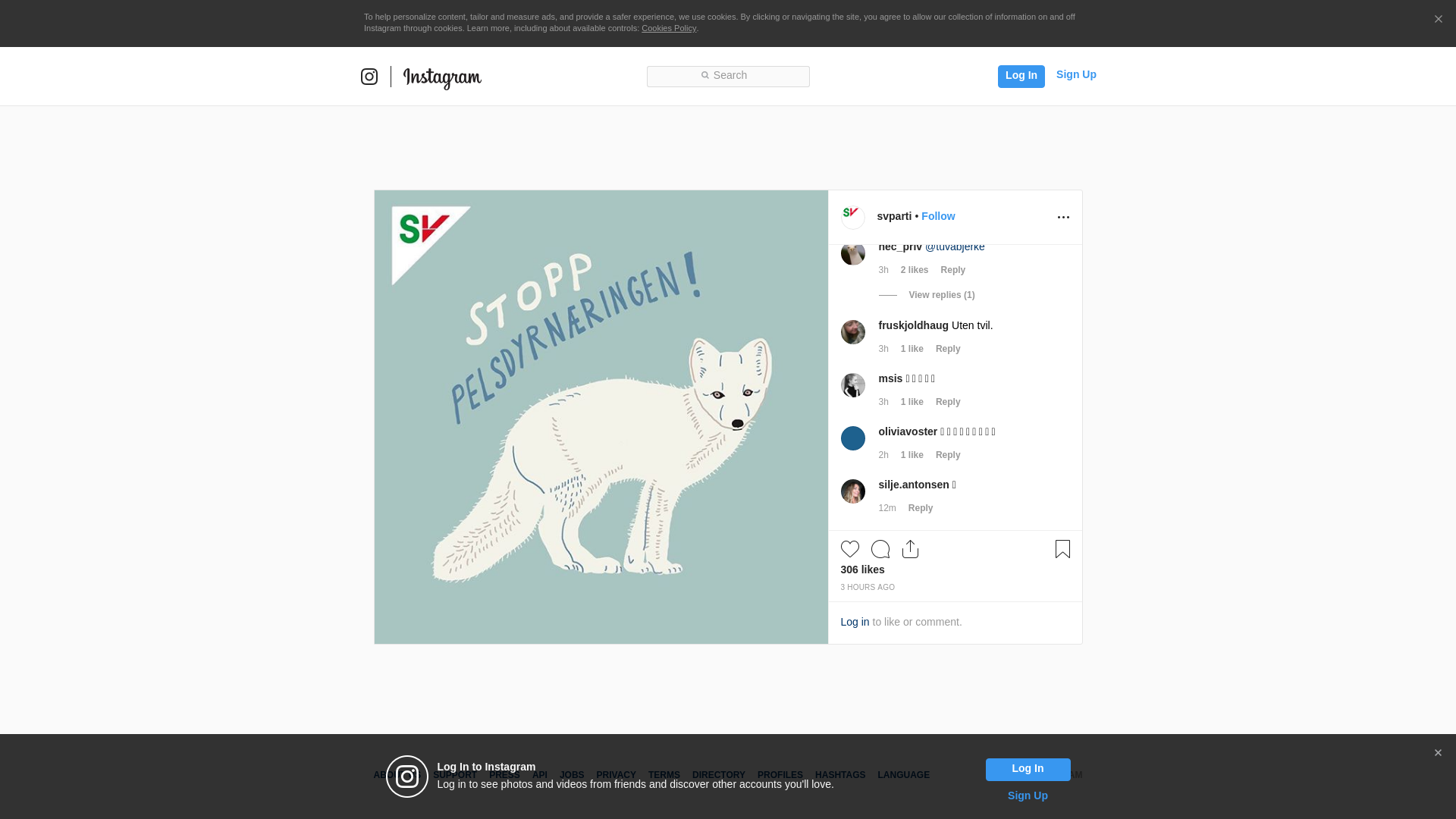Image resolution: width=1456 pixels, height=819 pixels.
Task: Click the Instagram camera glyph logo
Action: pyautogui.click(x=369, y=77)
